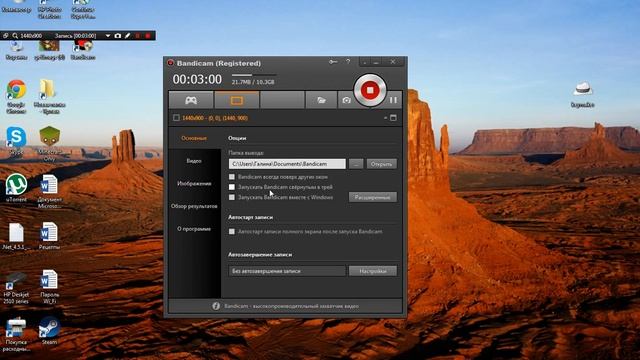Image resolution: width=640 pixels, height=360 pixels.
Task: Take a screenshot with Bandicam camera icon
Action: coord(346,100)
